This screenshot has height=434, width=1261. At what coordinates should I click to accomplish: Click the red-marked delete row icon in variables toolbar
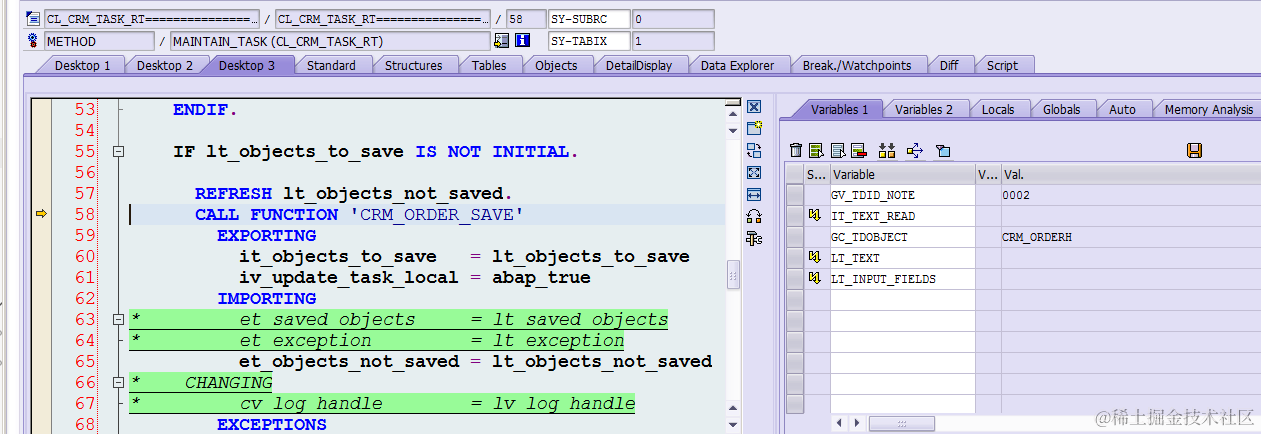click(x=859, y=150)
